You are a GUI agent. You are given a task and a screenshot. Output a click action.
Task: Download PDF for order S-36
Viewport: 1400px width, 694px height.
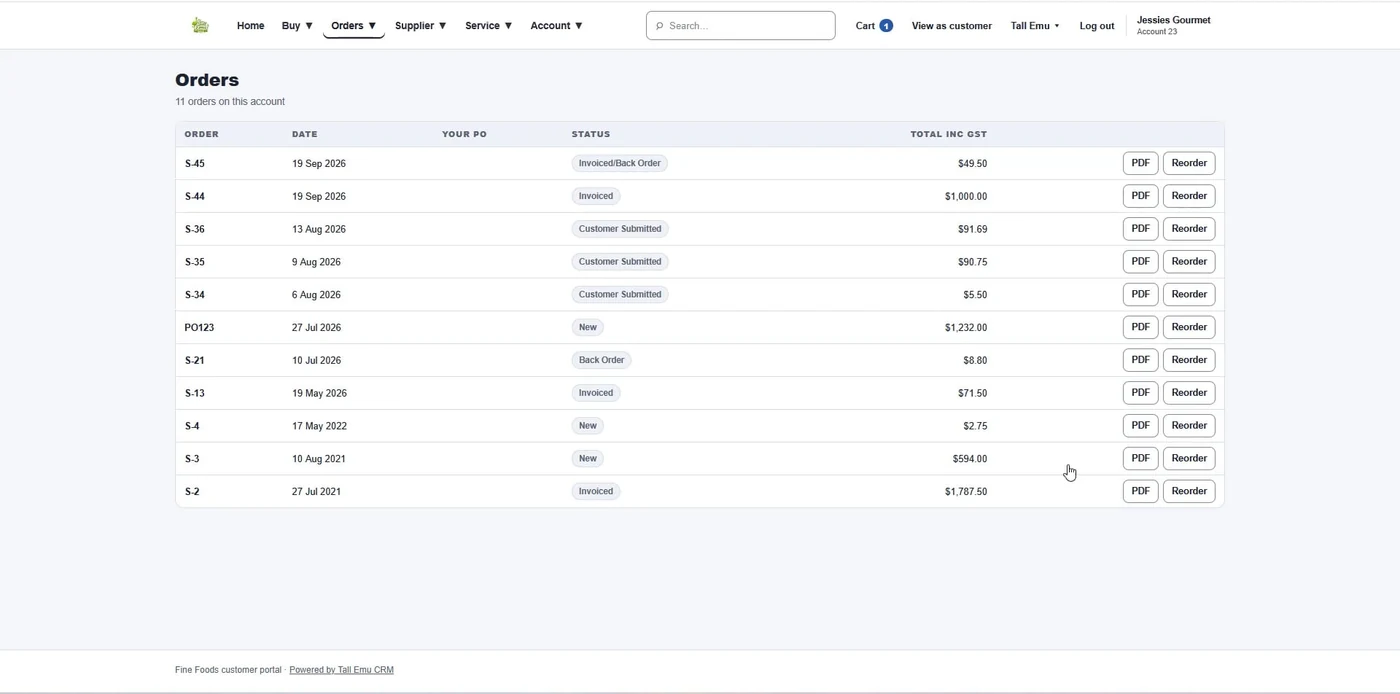click(x=1140, y=229)
